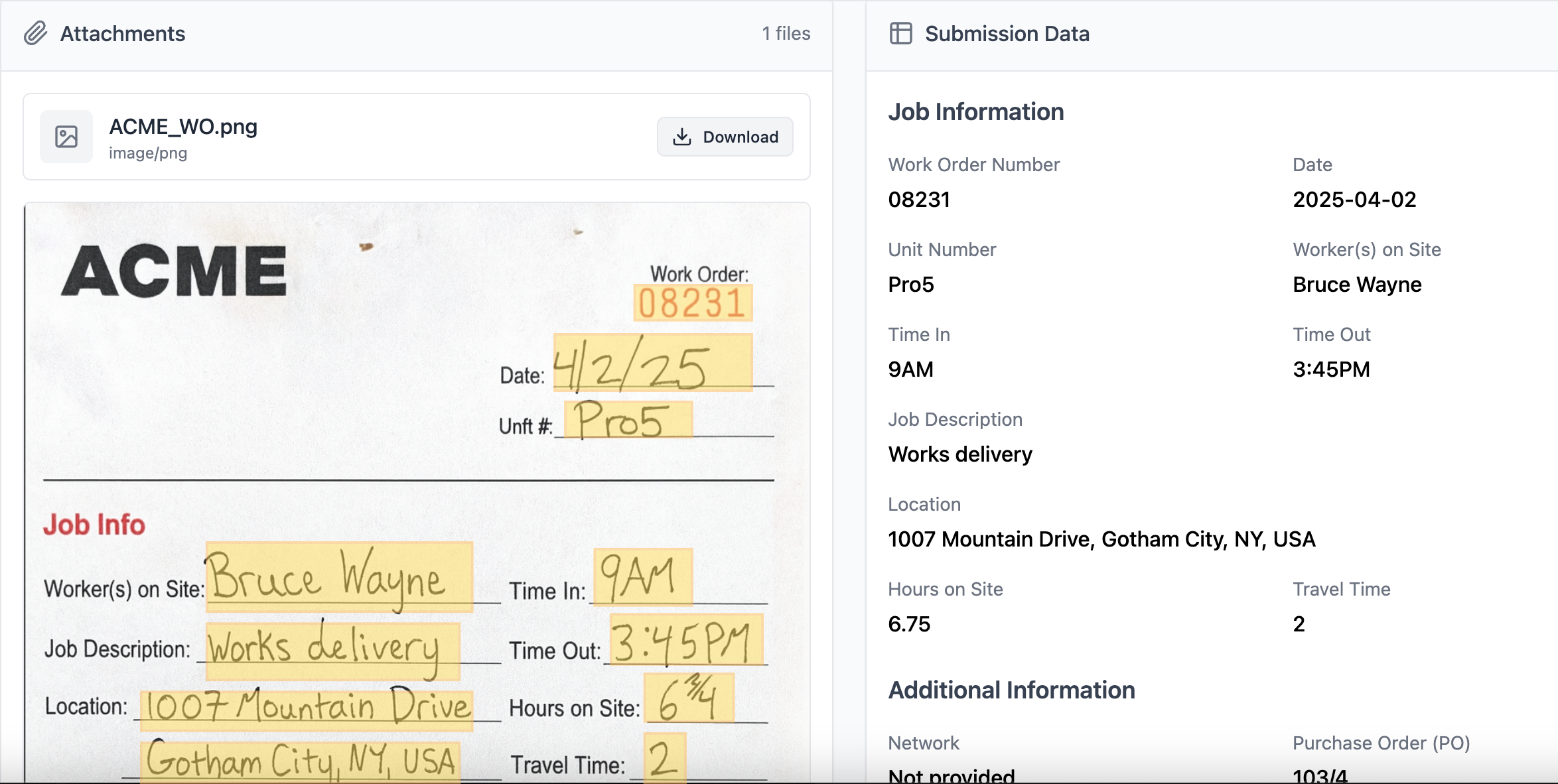Click the Purchase Order (PO) label
Screen dimensions: 1558x784
point(1381,743)
